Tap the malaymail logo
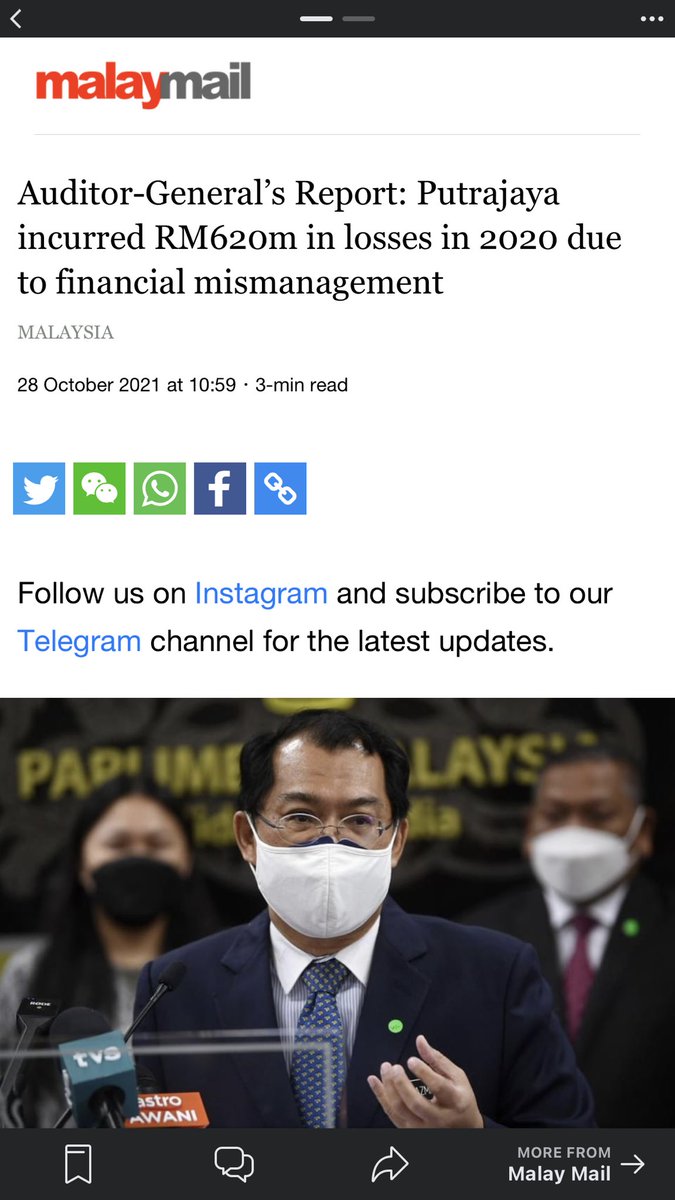The height and width of the screenshot is (1200, 675). click(x=143, y=85)
